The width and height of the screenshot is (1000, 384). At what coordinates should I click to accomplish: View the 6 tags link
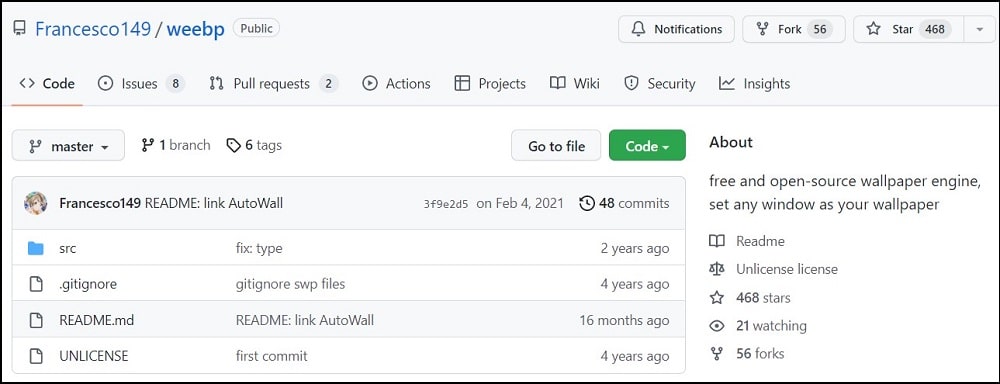(254, 145)
